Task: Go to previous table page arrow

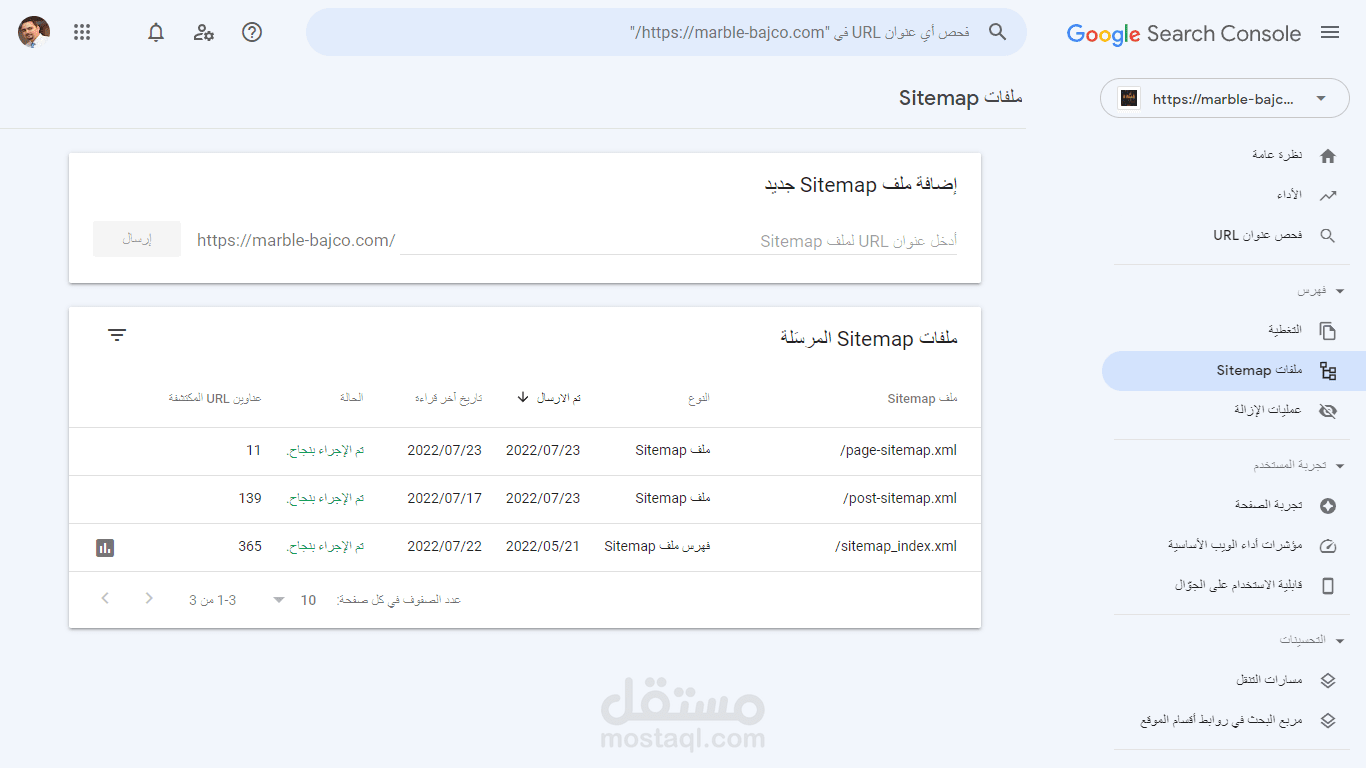Action: [149, 598]
